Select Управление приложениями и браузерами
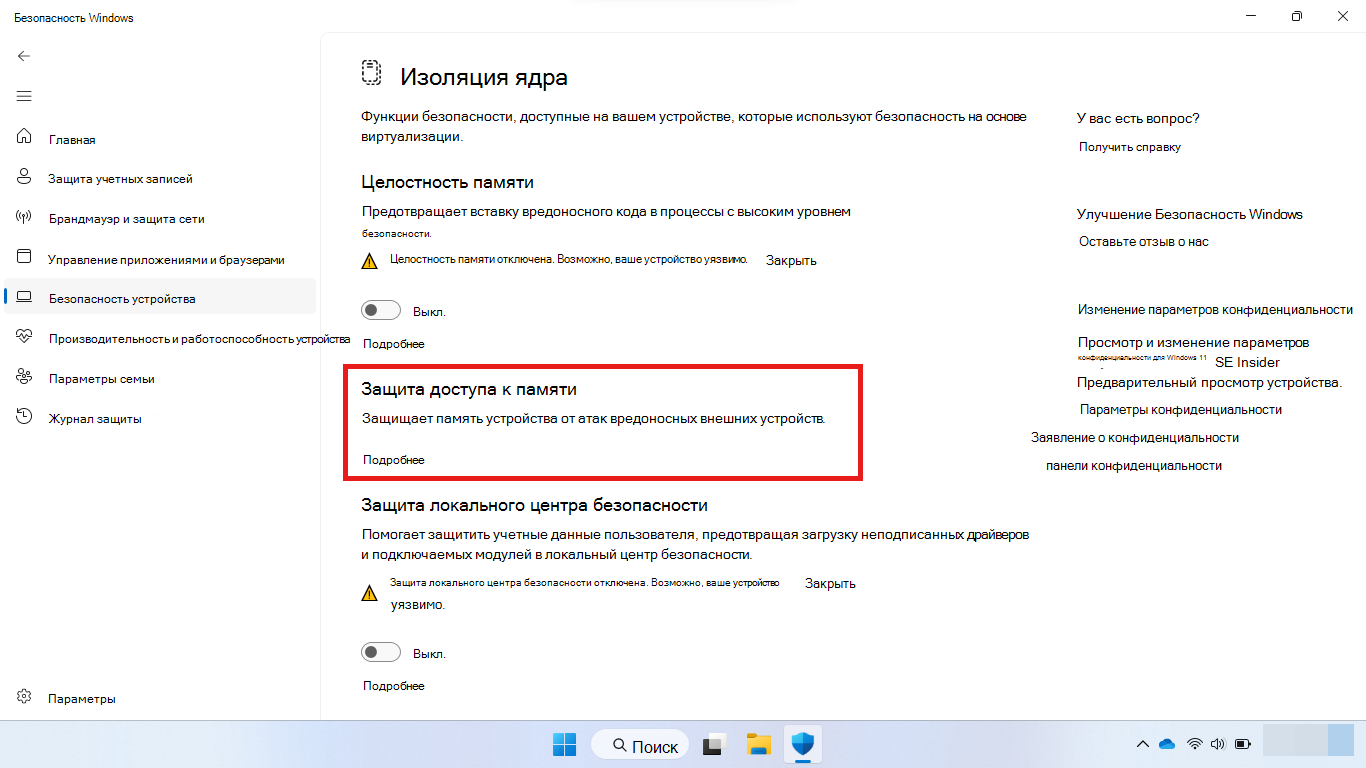Screen dimensions: 1366x768 pos(166,260)
